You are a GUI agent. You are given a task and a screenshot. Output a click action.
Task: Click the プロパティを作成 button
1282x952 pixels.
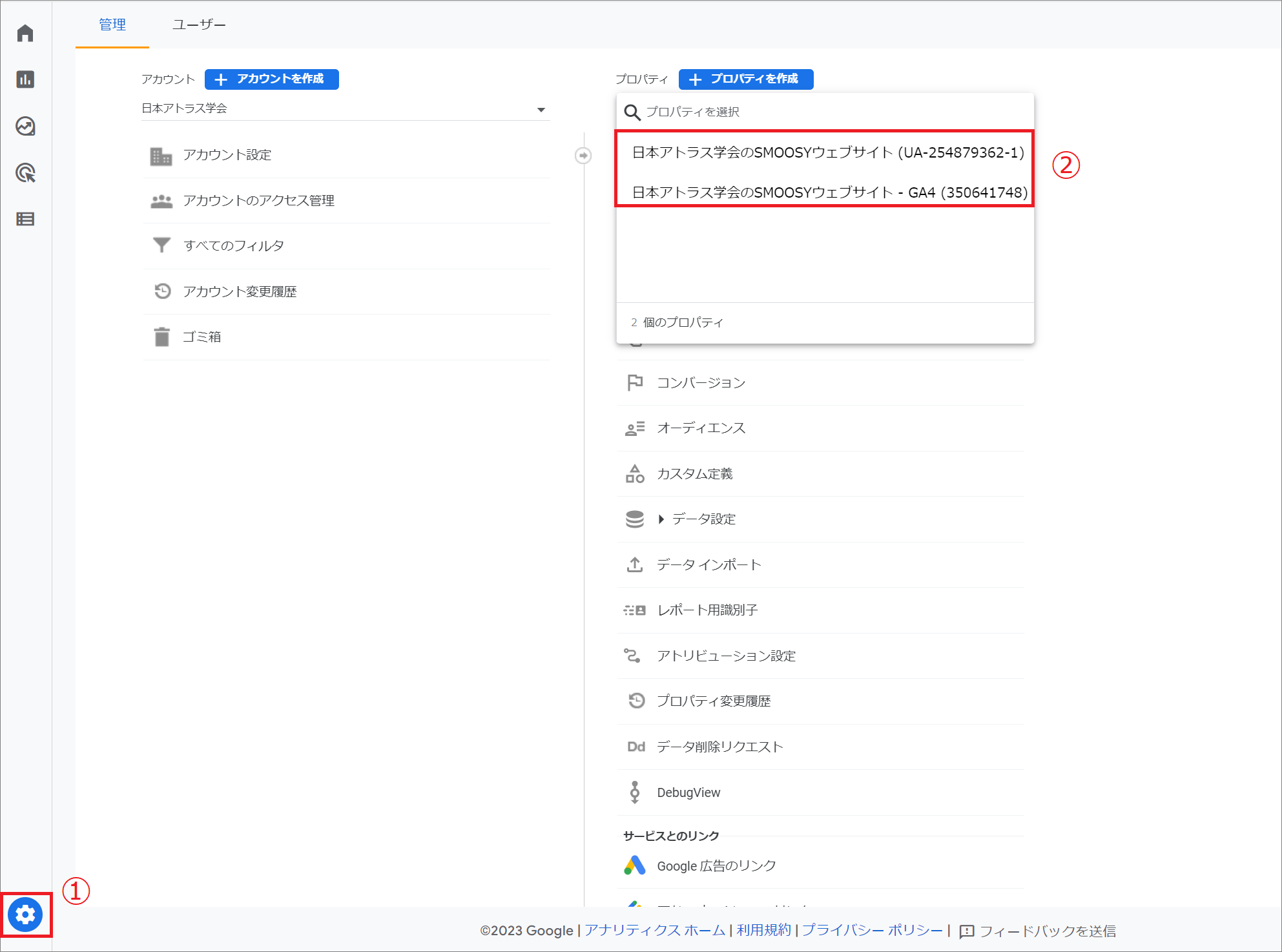click(746, 79)
